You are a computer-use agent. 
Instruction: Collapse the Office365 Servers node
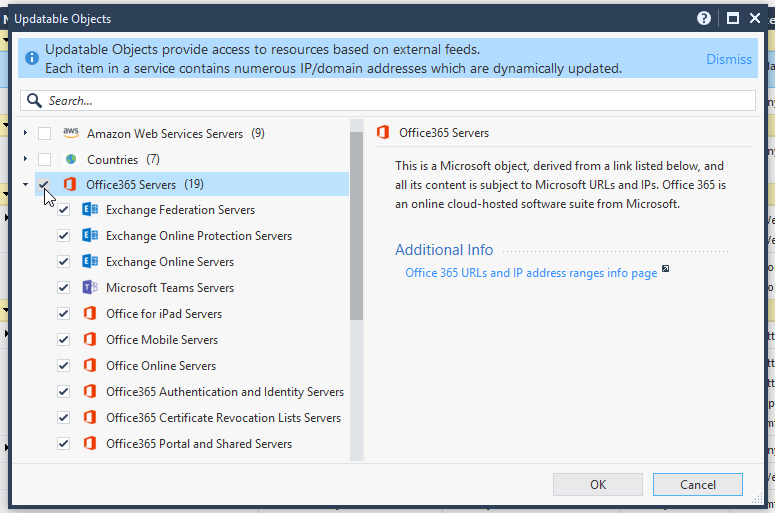click(x=25, y=184)
